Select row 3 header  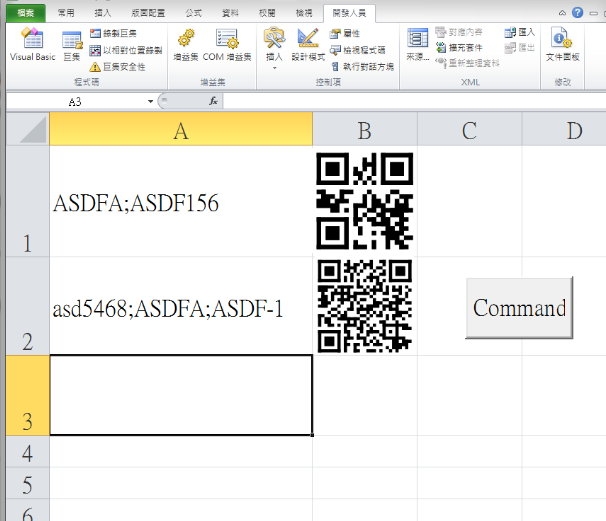pos(28,395)
